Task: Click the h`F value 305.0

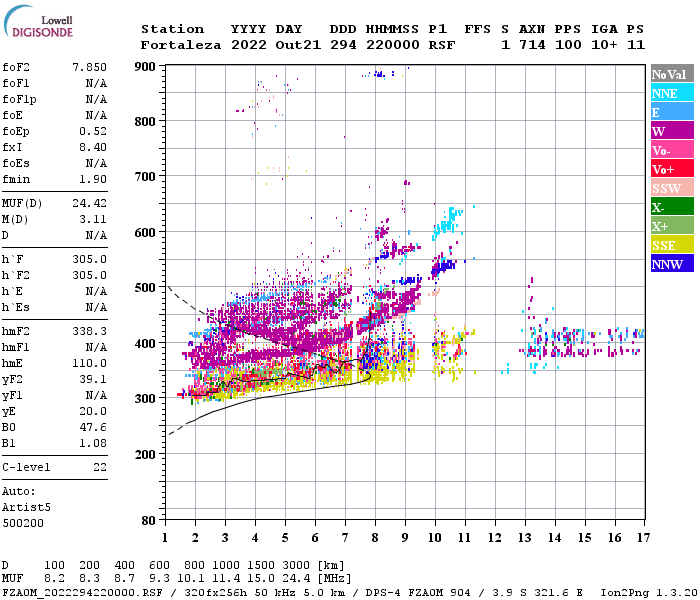Action: tap(89, 259)
